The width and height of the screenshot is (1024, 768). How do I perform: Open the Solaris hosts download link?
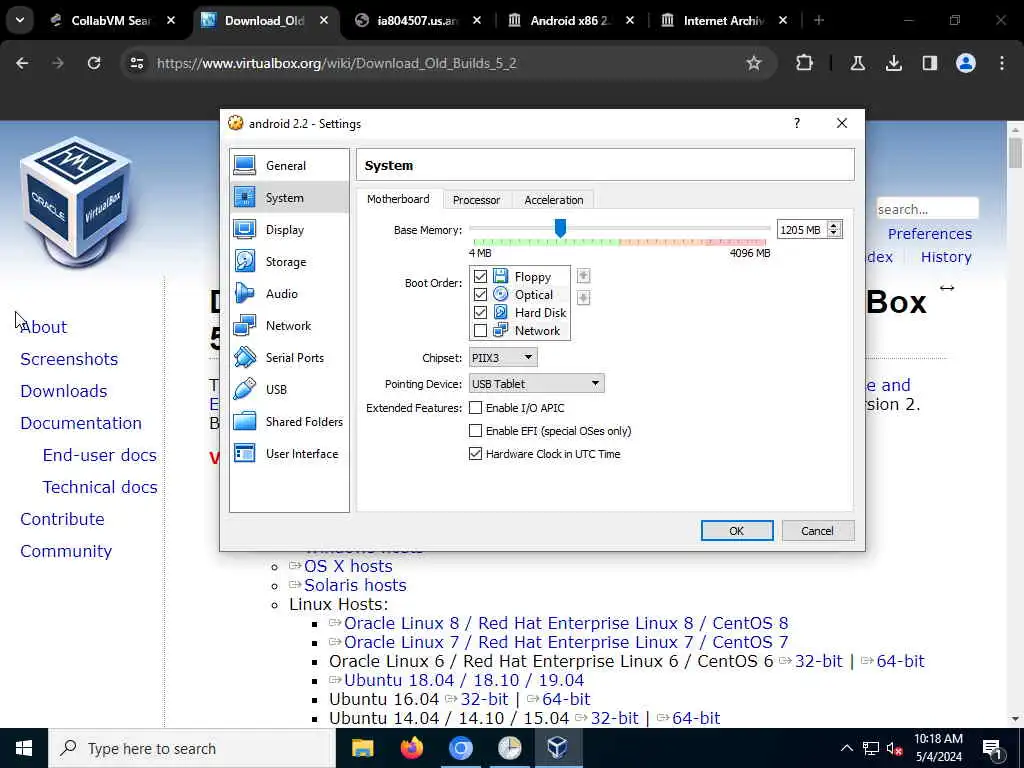coord(355,585)
